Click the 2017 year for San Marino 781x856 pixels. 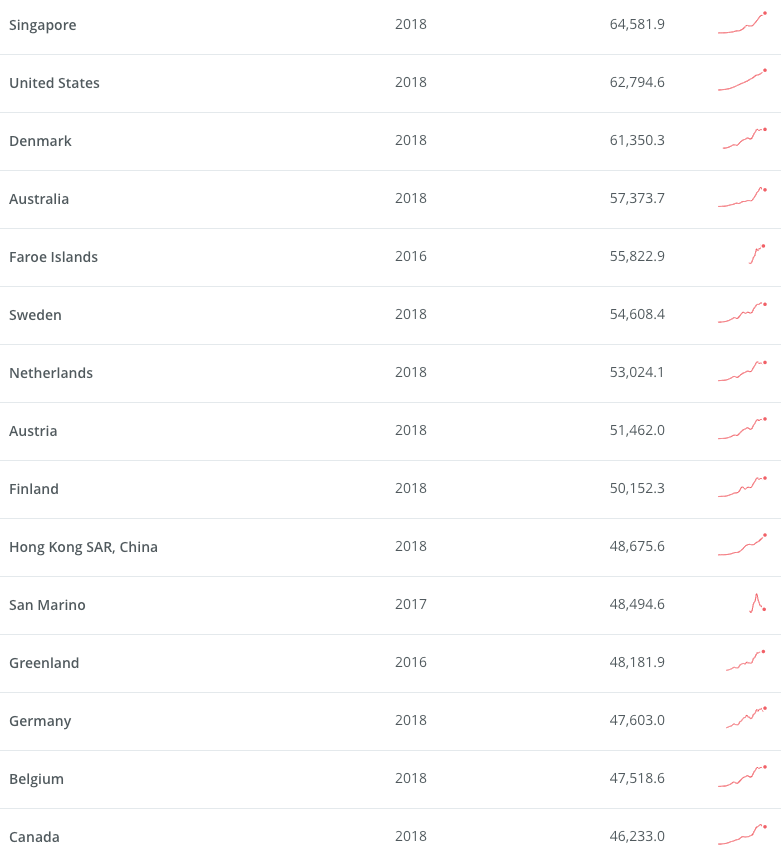click(411, 604)
